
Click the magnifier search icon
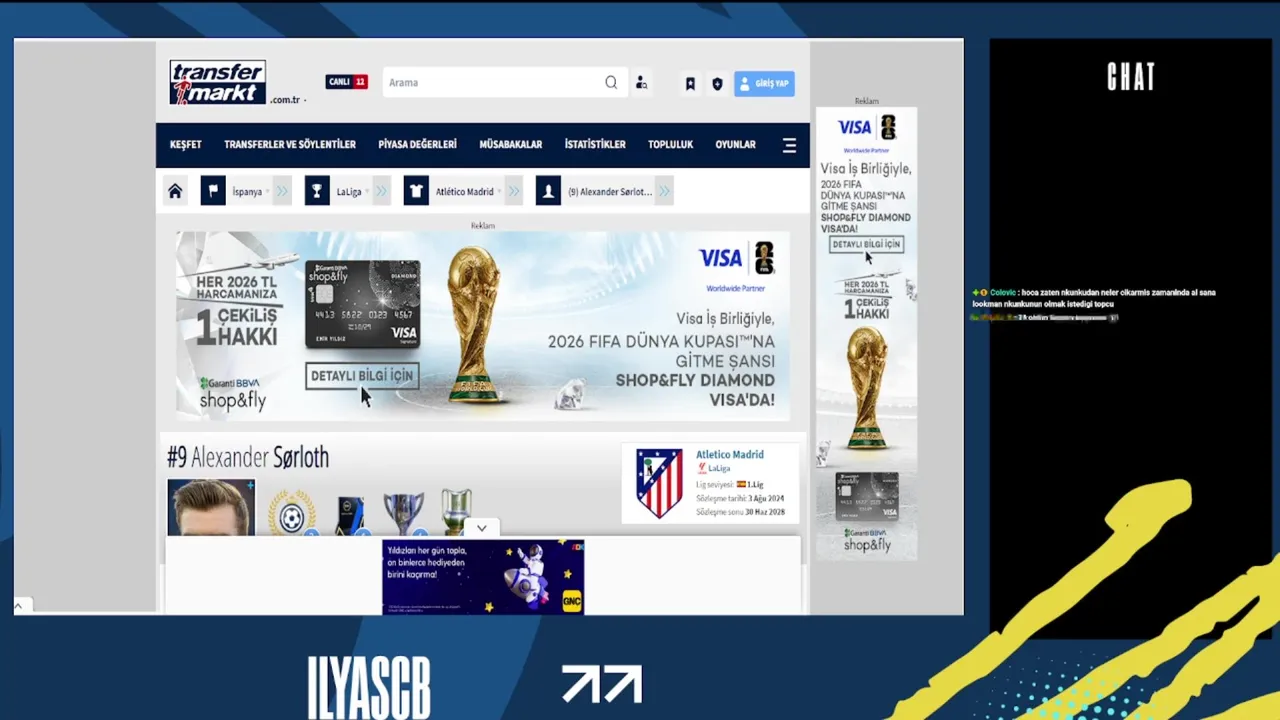(x=611, y=83)
